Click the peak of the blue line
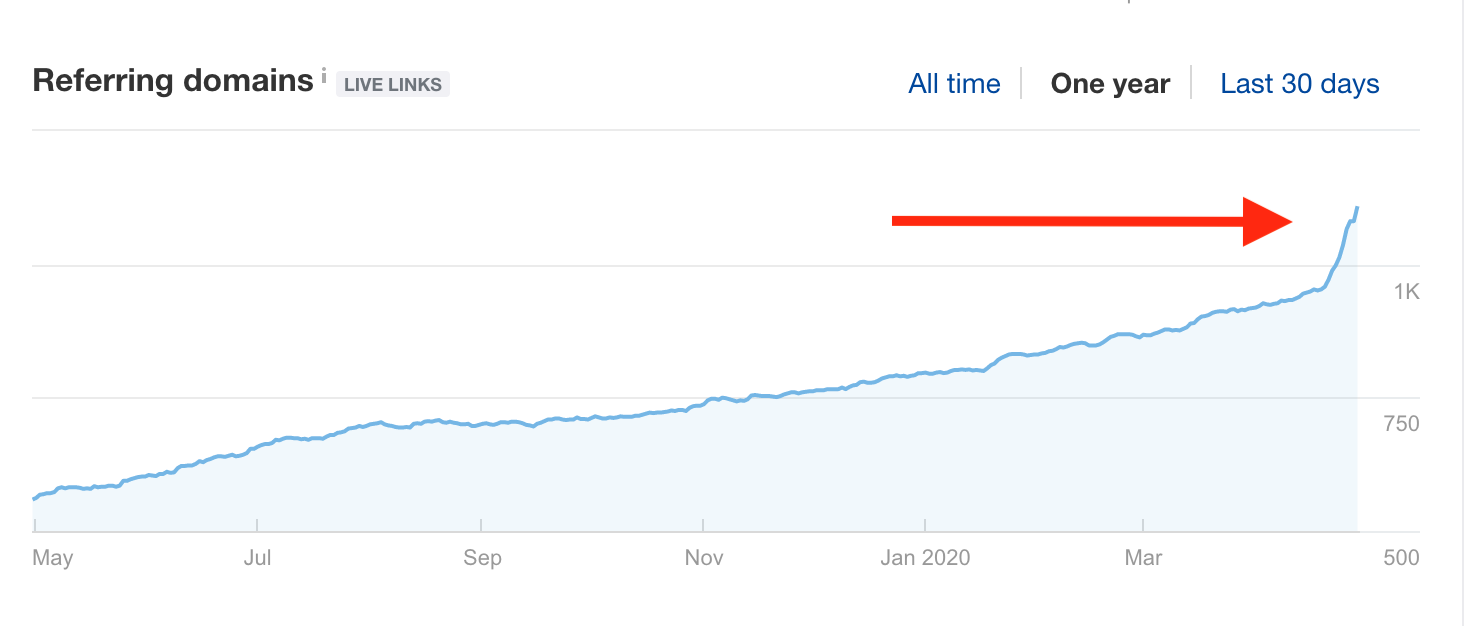The image size is (1480, 626). [x=1356, y=208]
